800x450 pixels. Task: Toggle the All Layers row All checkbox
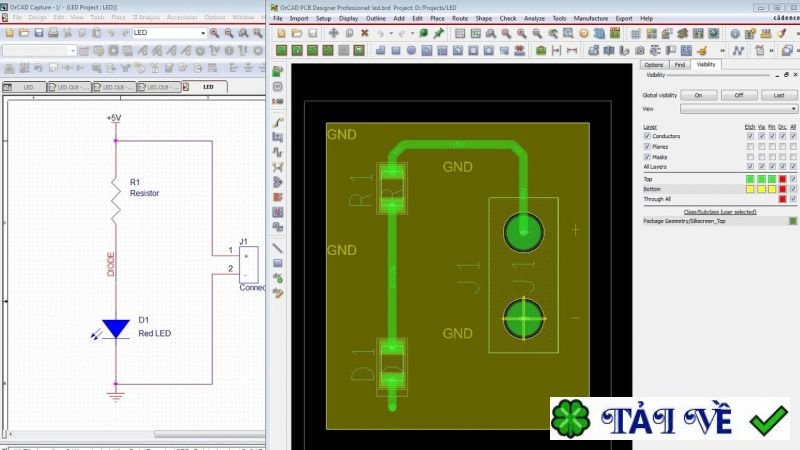(x=793, y=167)
